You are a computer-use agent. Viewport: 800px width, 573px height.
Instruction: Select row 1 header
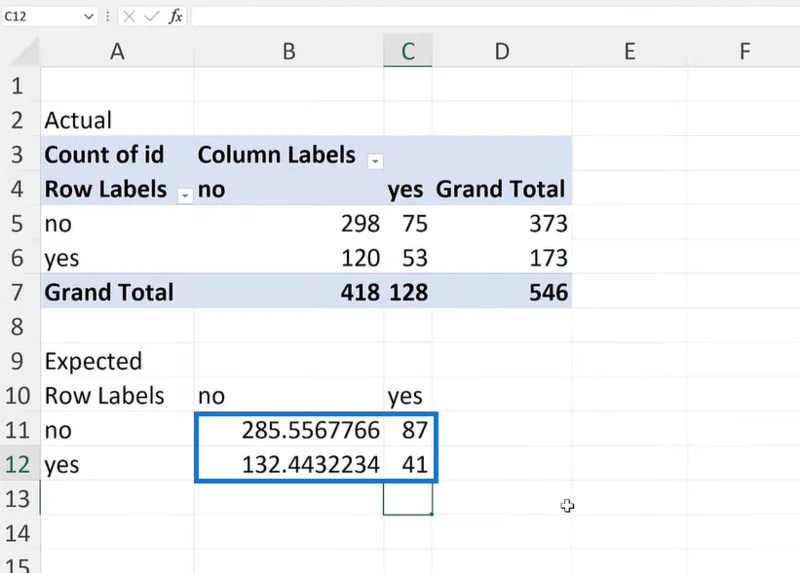pos(18,85)
